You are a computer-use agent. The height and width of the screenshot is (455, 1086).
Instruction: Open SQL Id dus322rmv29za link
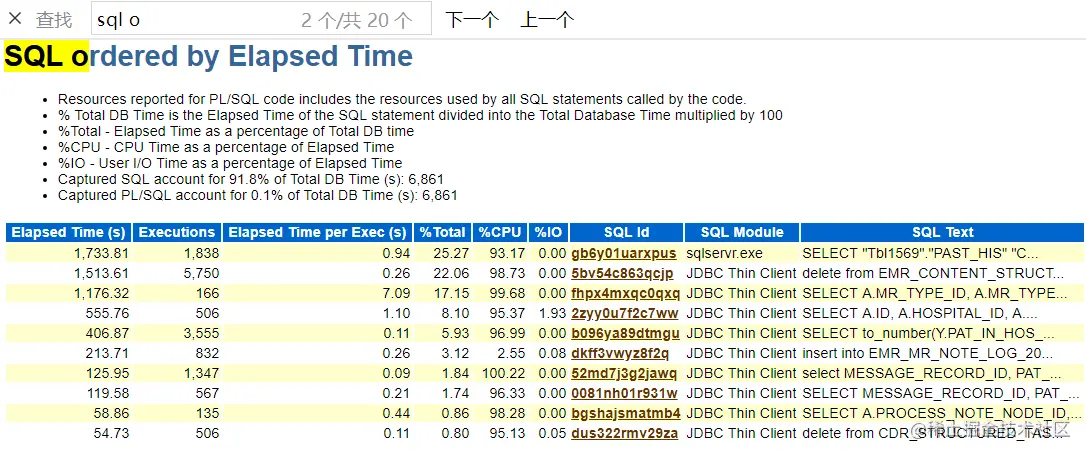click(624, 433)
